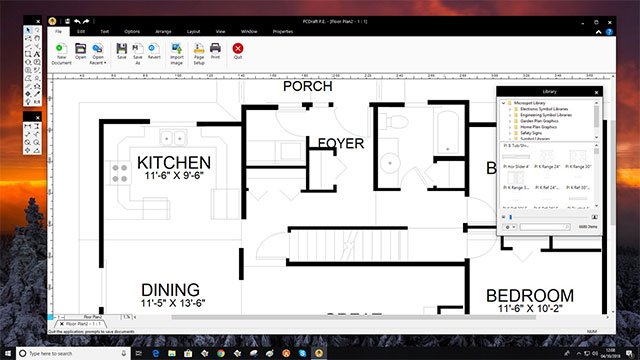Pick the Pl Hor Slider 4' symbol
The height and width of the screenshot is (360, 640).
pyautogui.click(x=516, y=160)
